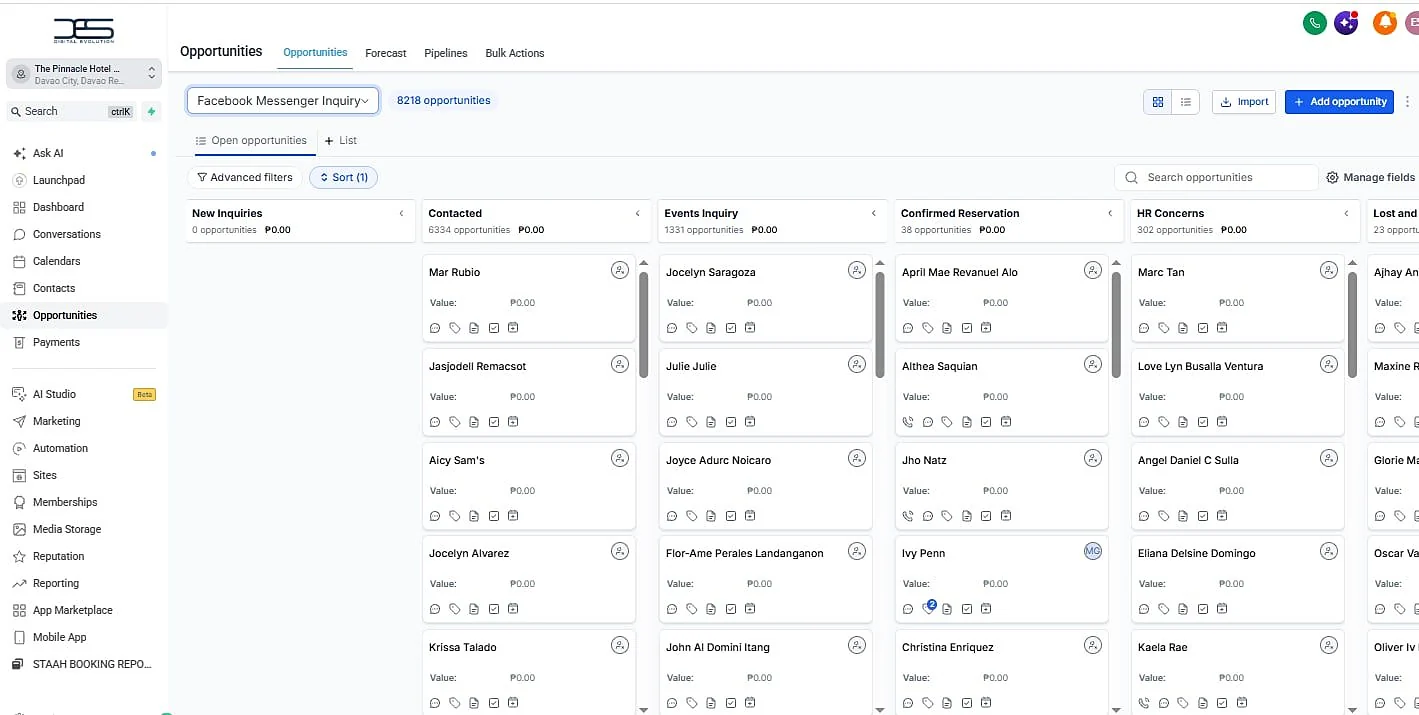1419x715 pixels.
Task: Click the Events Inquiry column scrollbar thumb
Action: click(x=880, y=325)
